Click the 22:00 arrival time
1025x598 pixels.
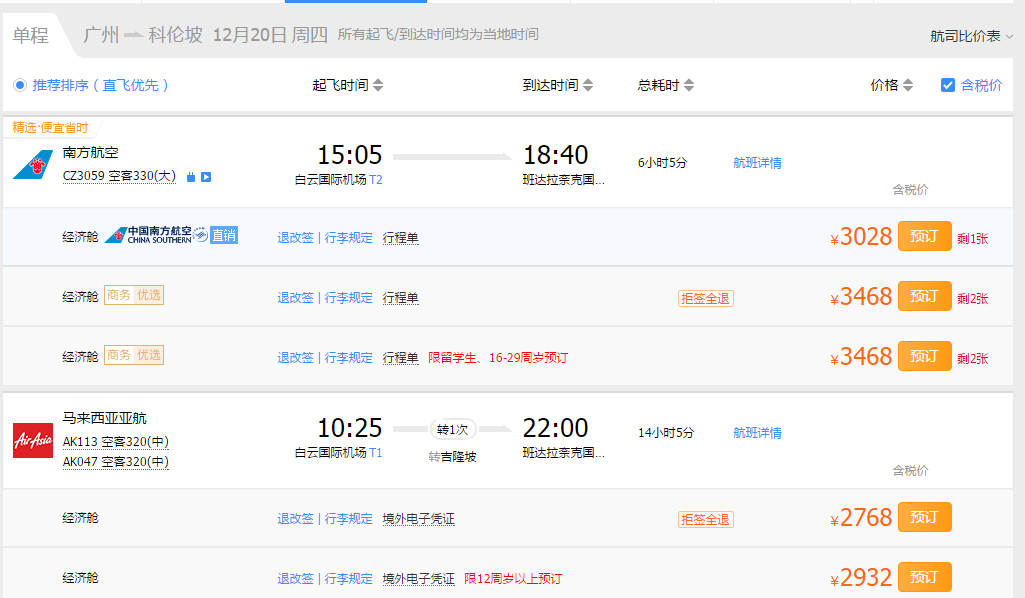pyautogui.click(x=556, y=428)
